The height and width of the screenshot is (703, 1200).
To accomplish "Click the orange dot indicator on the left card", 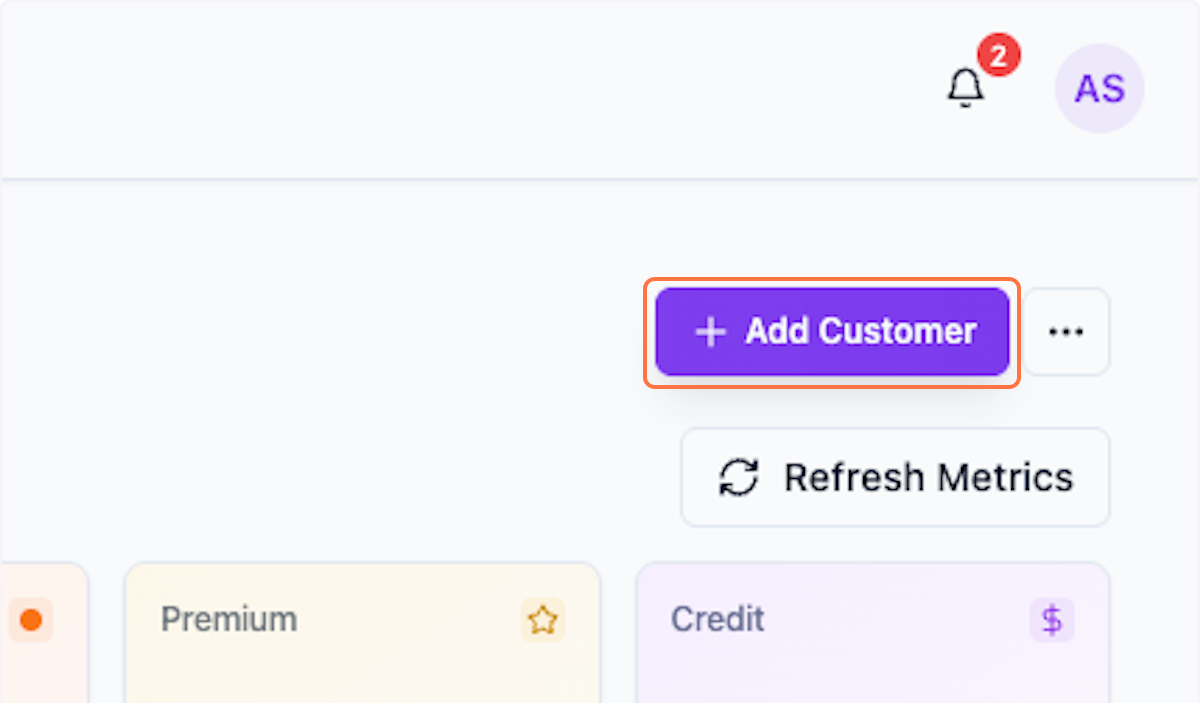I will click(x=31, y=620).
